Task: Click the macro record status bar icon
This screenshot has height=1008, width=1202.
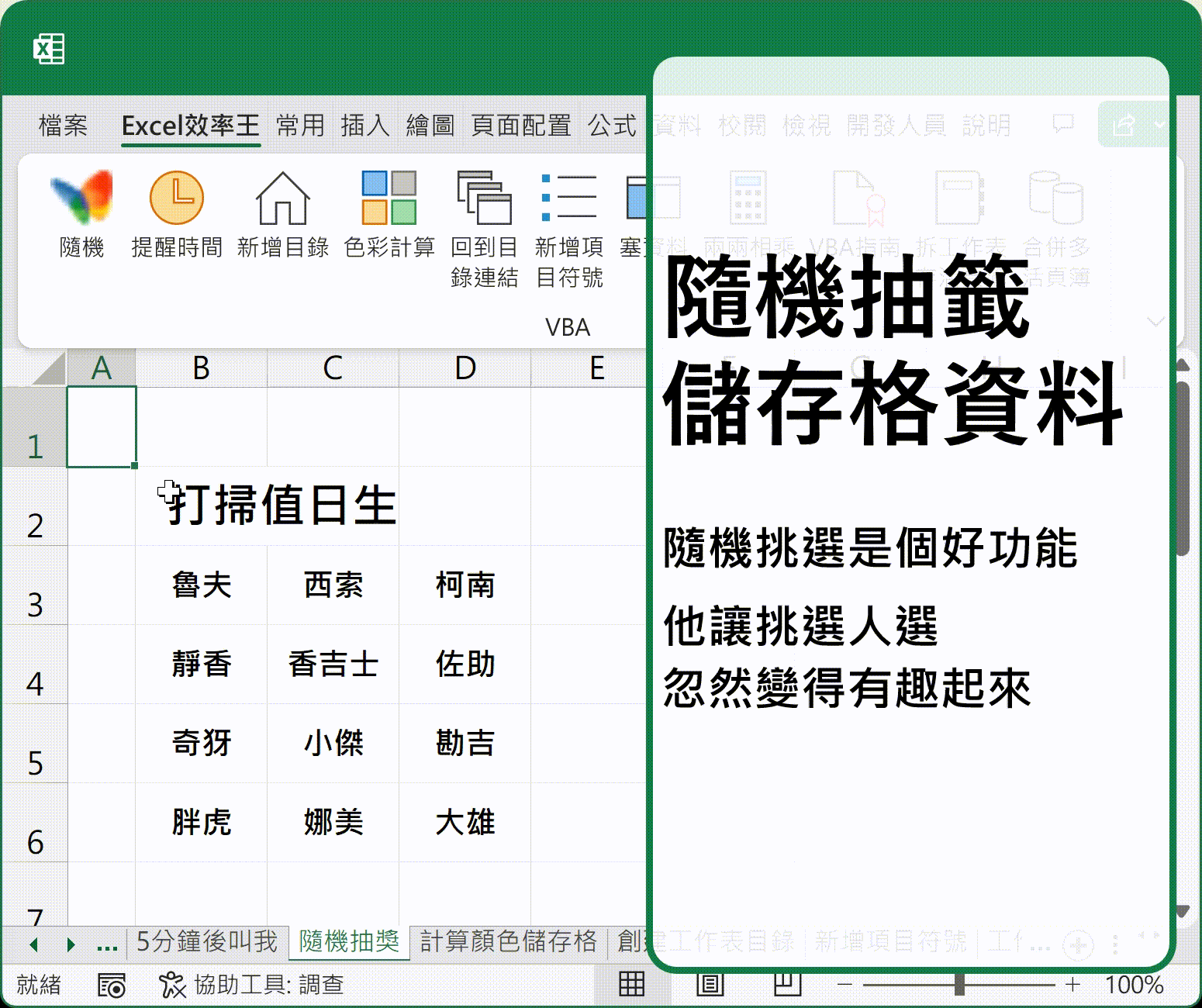Action: pyautogui.click(x=112, y=985)
